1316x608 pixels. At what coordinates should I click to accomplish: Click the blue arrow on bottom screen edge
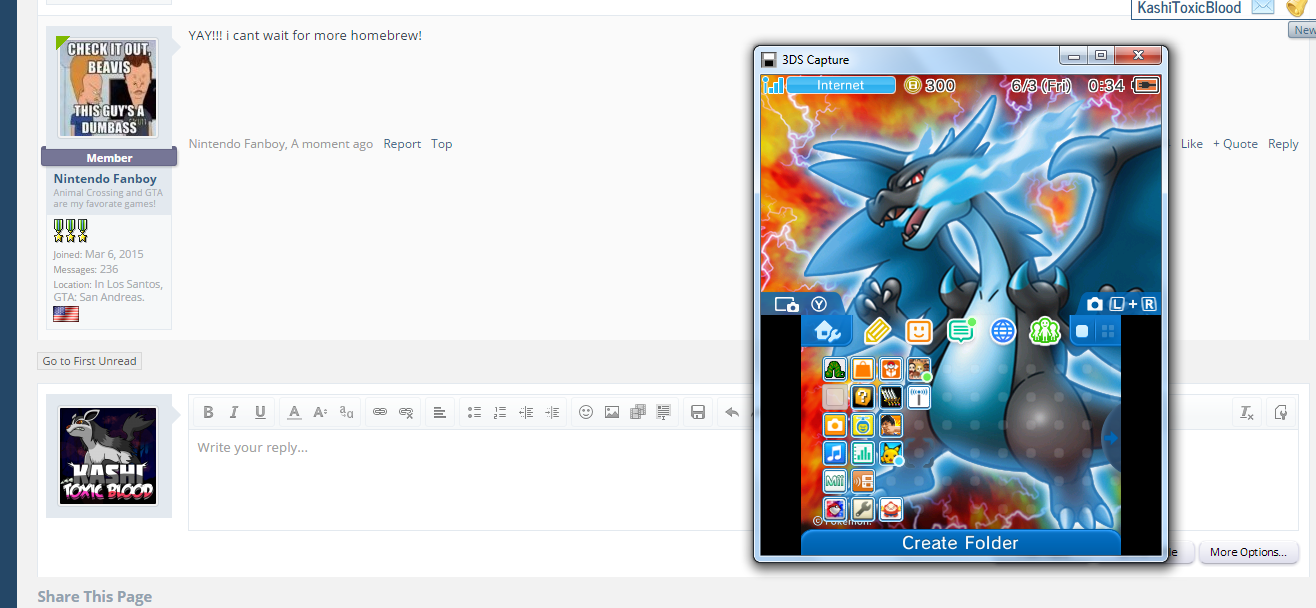(x=1111, y=437)
